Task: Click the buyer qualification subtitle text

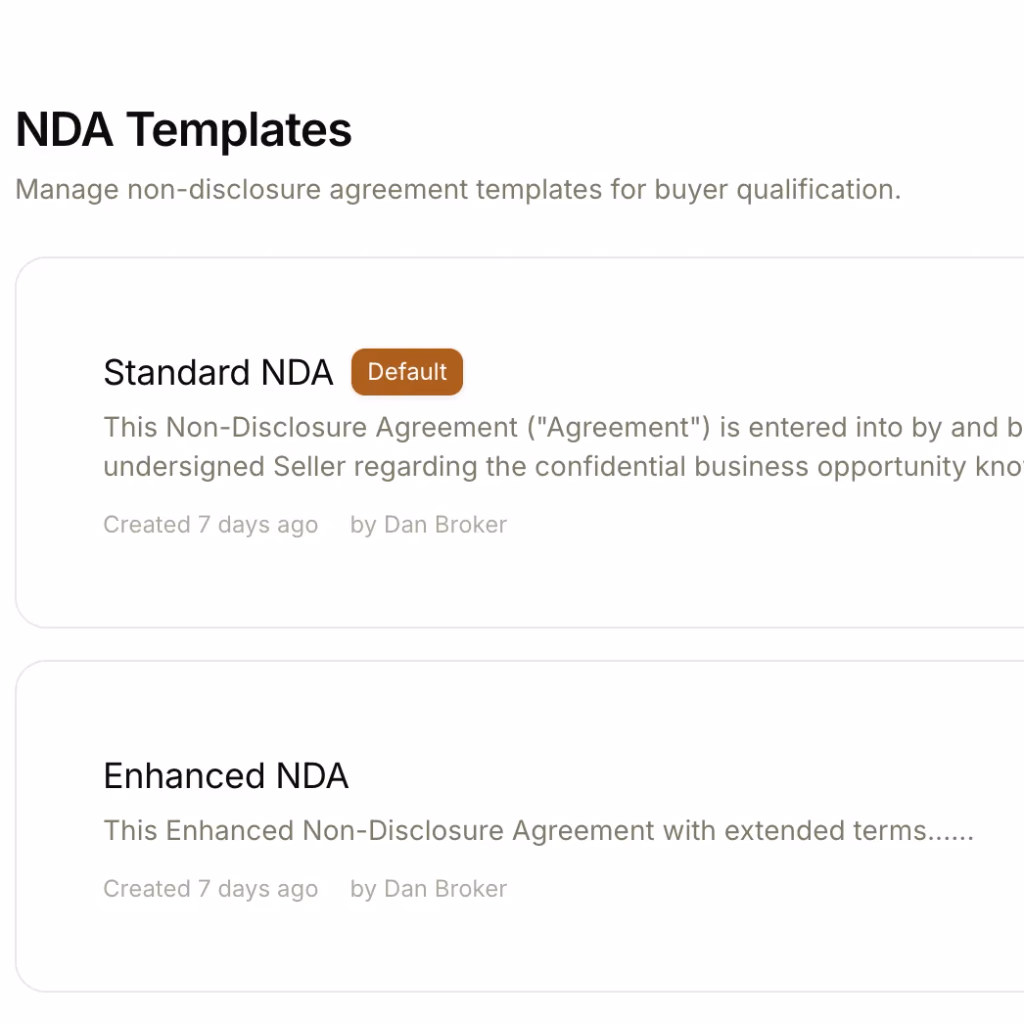Action: 457,189
